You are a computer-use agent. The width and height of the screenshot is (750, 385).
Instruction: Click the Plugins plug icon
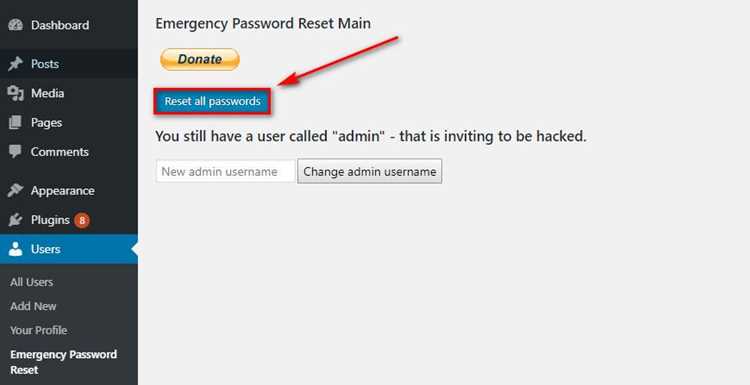click(x=15, y=220)
